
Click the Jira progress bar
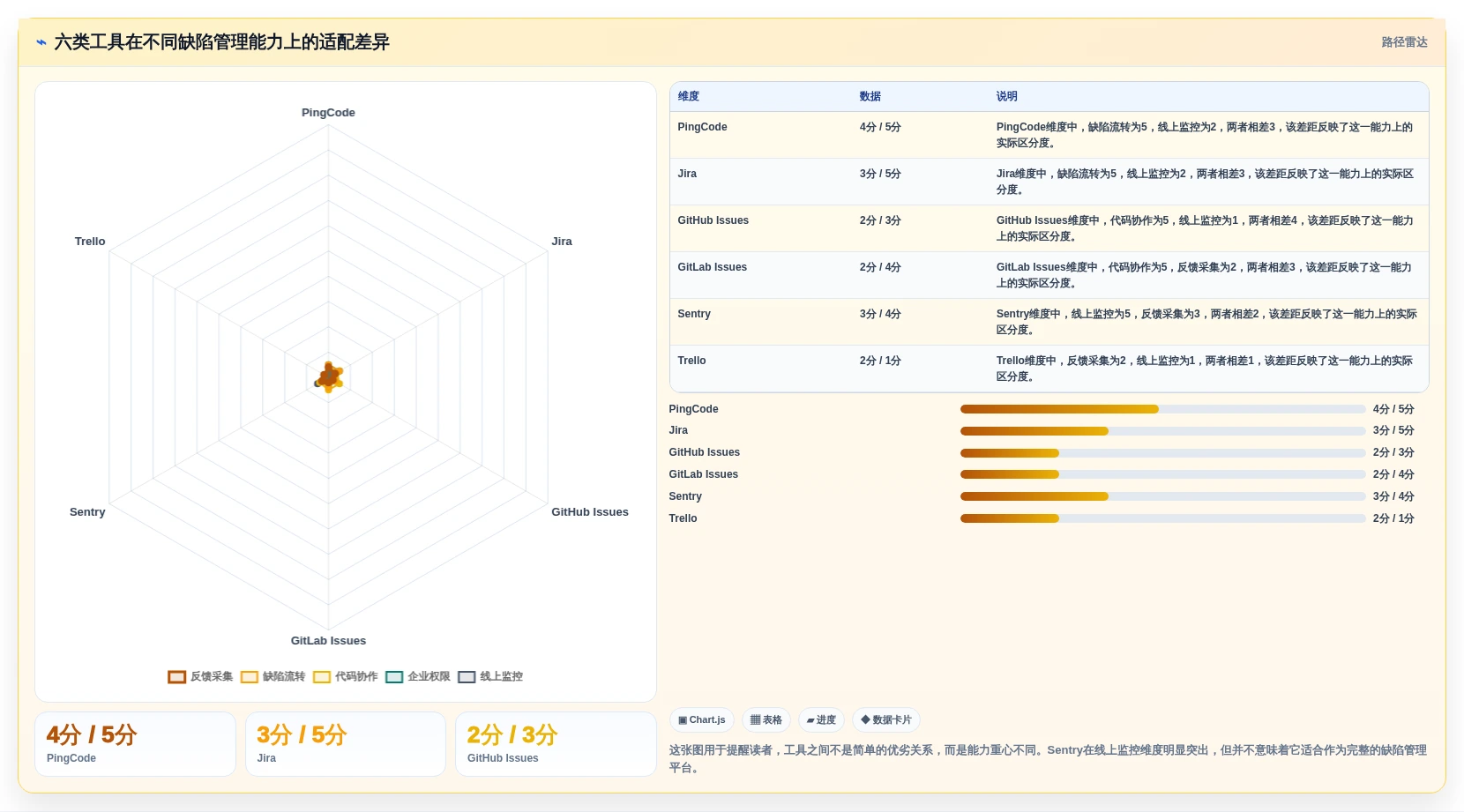pos(1162,431)
